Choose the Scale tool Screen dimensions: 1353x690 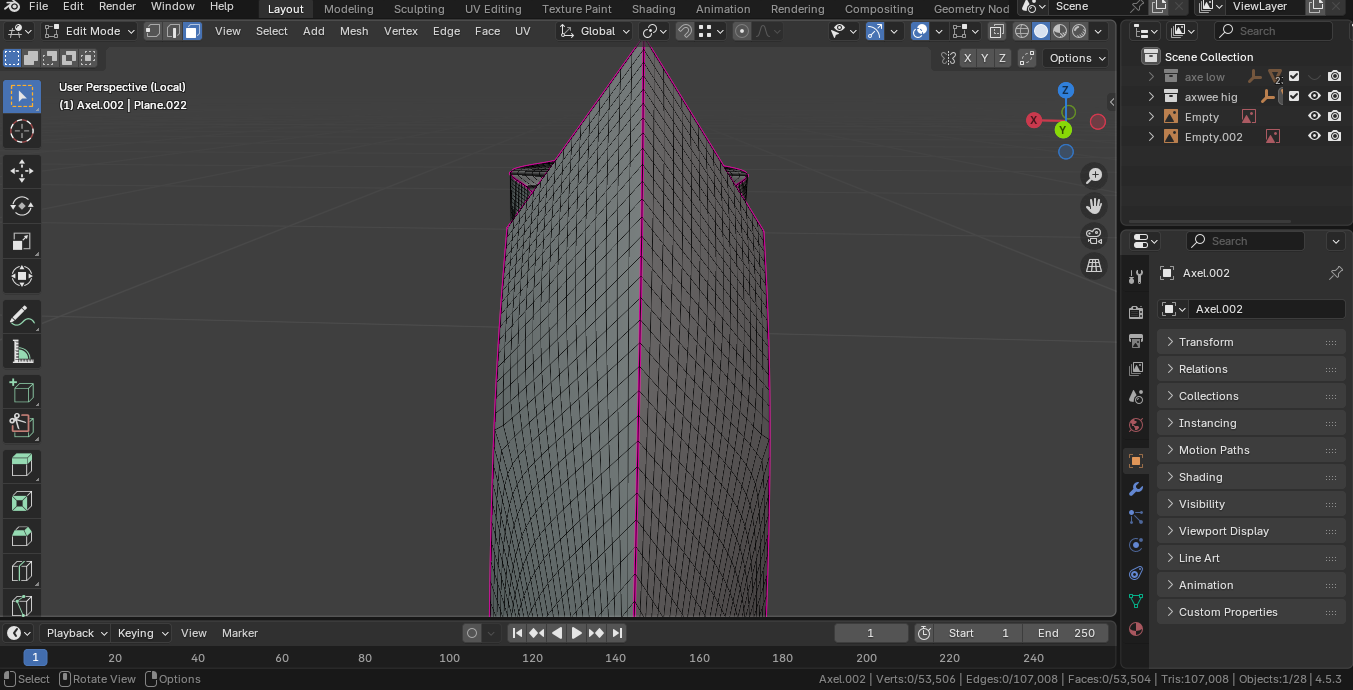[21, 241]
